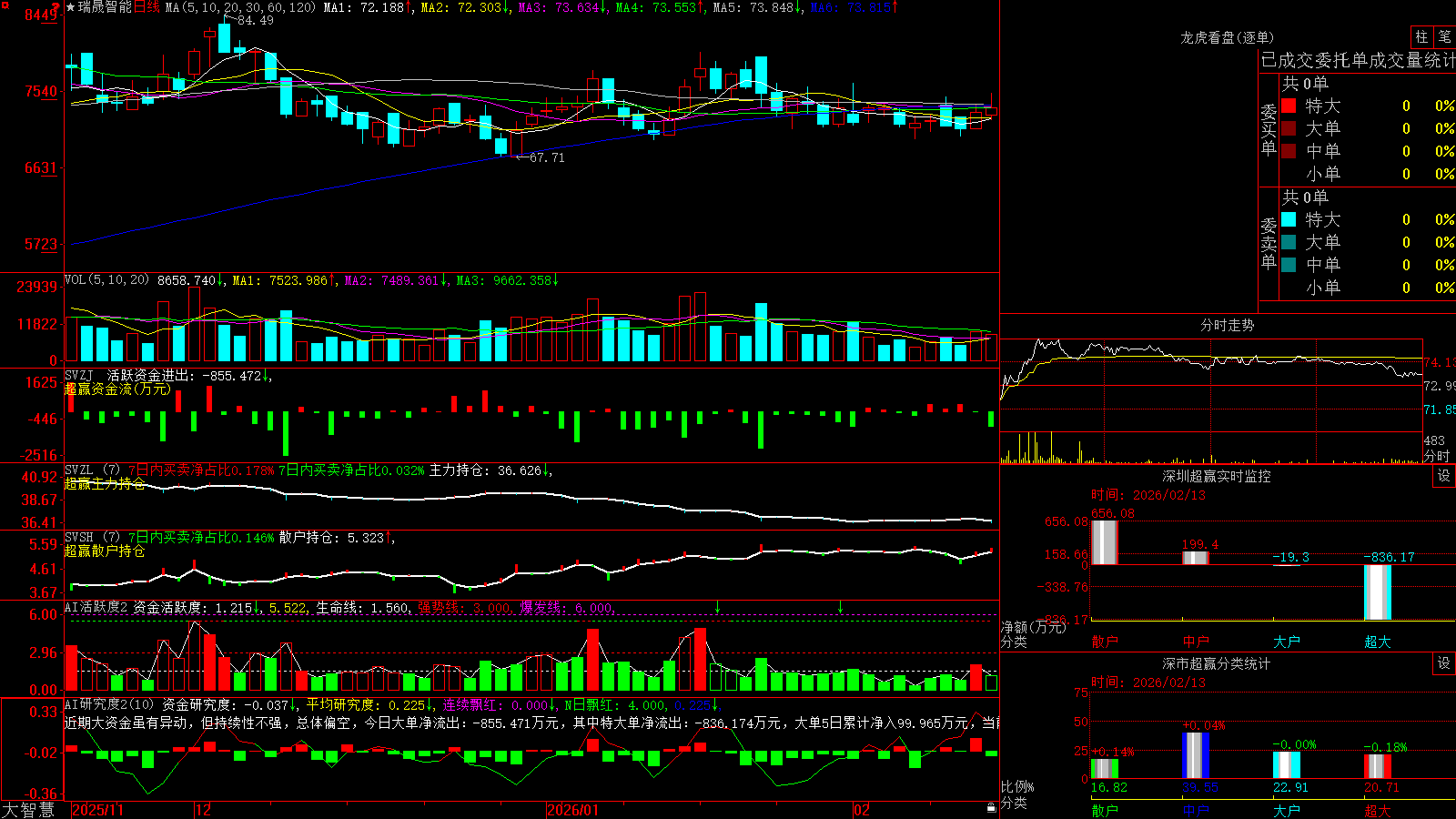
Task: Click the teal 大单 swatch in 委卖单
Action: point(1289,242)
